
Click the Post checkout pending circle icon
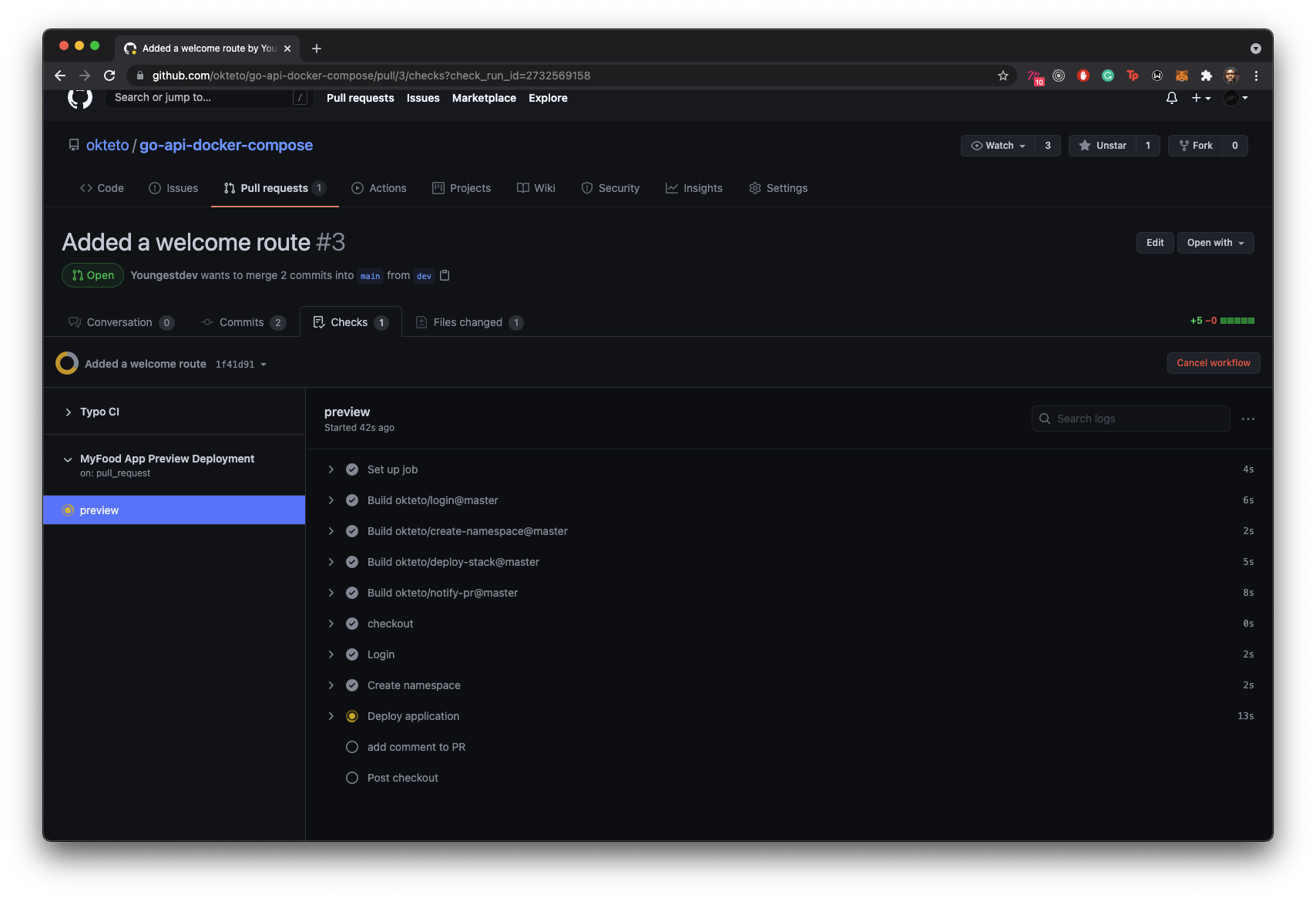click(352, 778)
